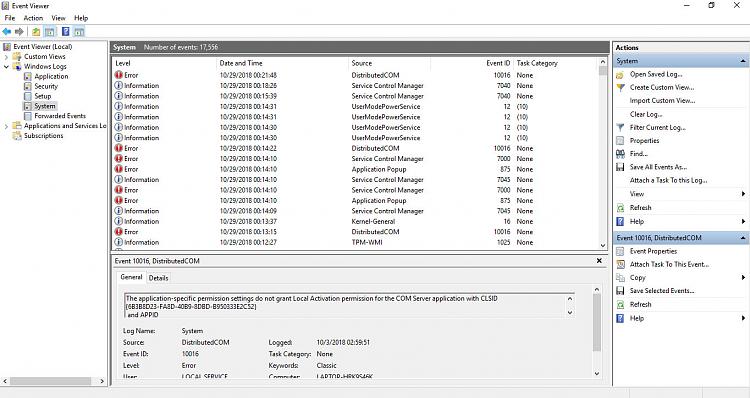Click the Help icon under System actions

[620, 221]
